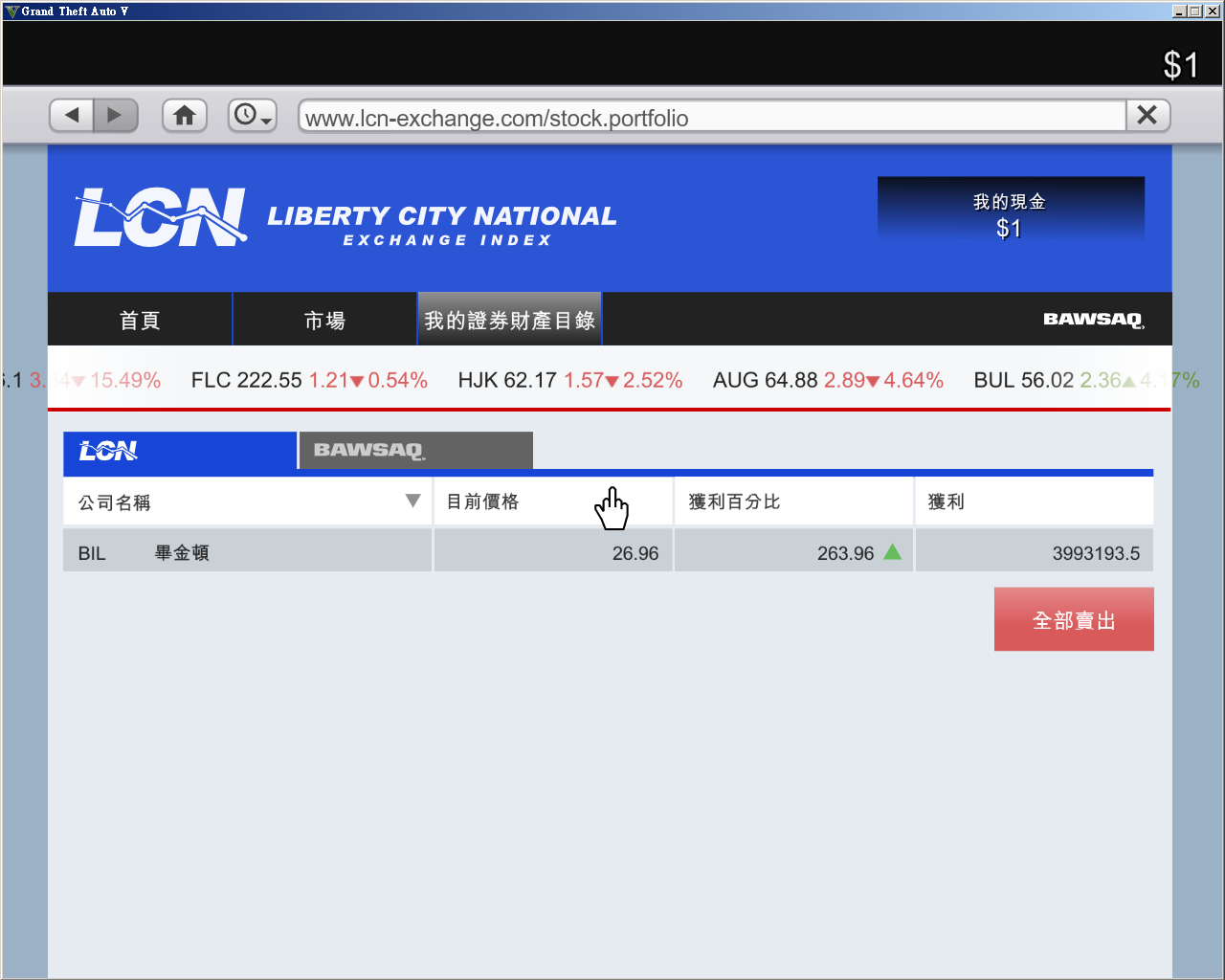Click the 我的現金 cash box
Image resolution: width=1225 pixels, height=980 pixels.
pyautogui.click(x=1011, y=209)
